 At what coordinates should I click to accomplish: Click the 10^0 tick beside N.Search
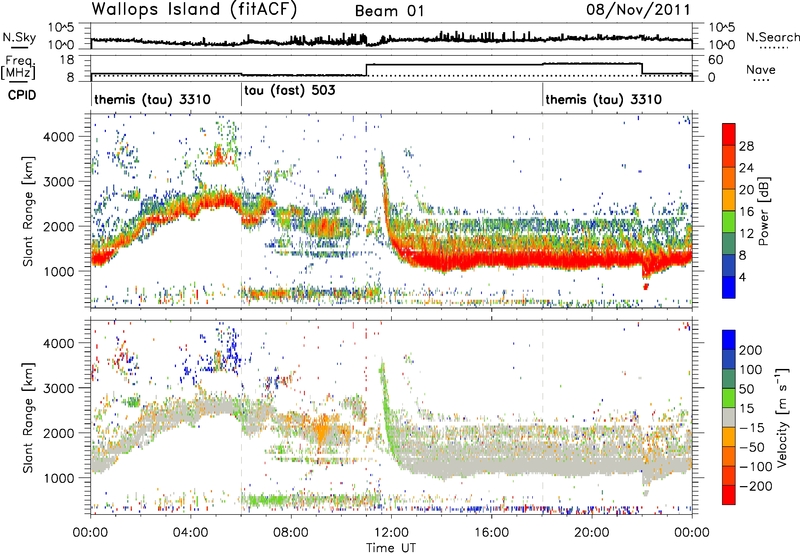click(x=721, y=45)
